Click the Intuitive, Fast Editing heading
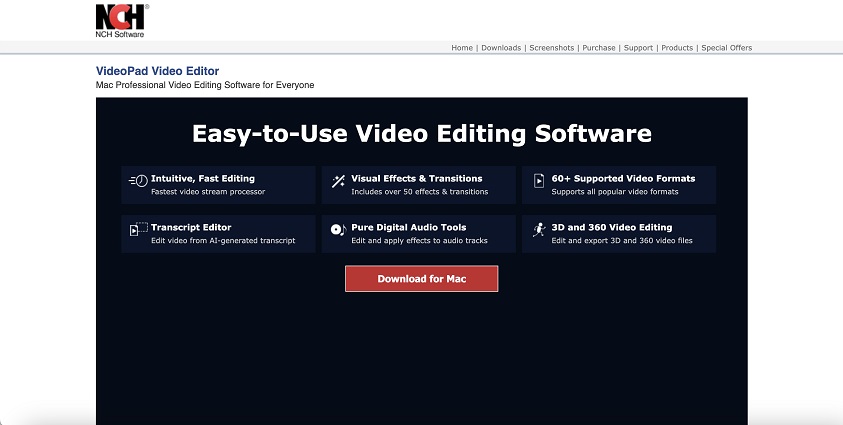The height and width of the screenshot is (425, 843). click(x=203, y=178)
